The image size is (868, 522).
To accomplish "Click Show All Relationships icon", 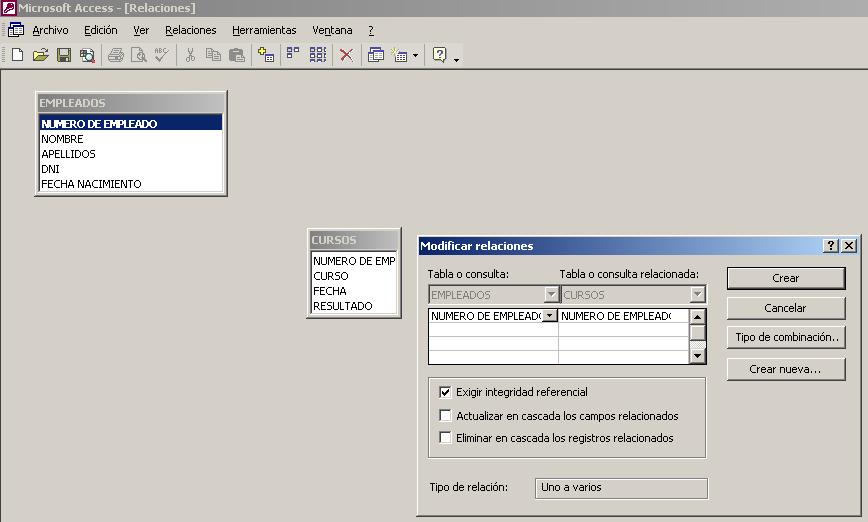I will pyautogui.click(x=318, y=55).
